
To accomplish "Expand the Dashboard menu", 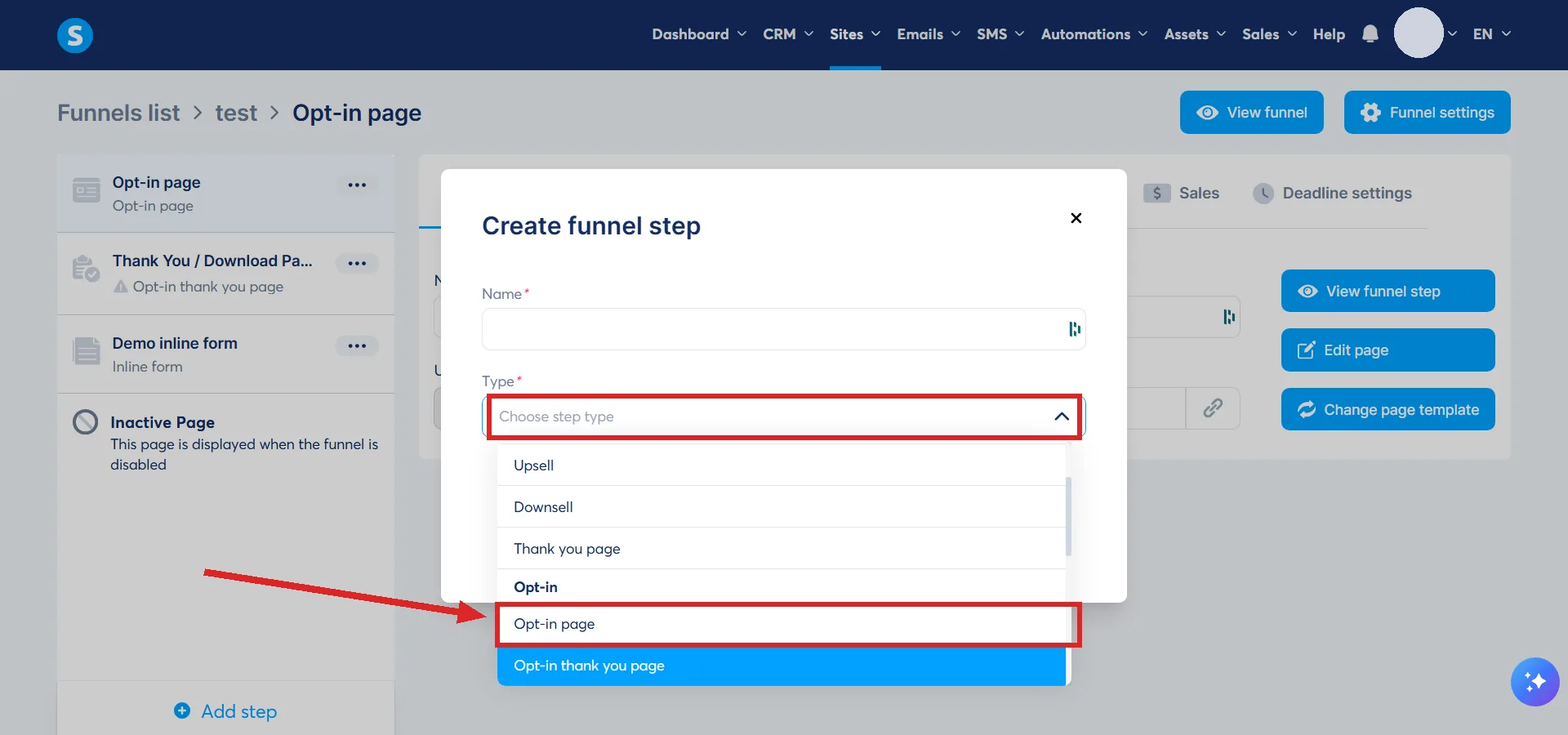I will point(699,34).
